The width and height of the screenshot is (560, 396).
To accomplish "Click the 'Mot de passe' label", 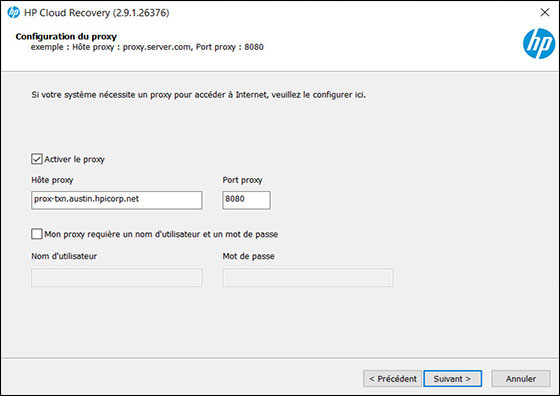I will (x=249, y=256).
